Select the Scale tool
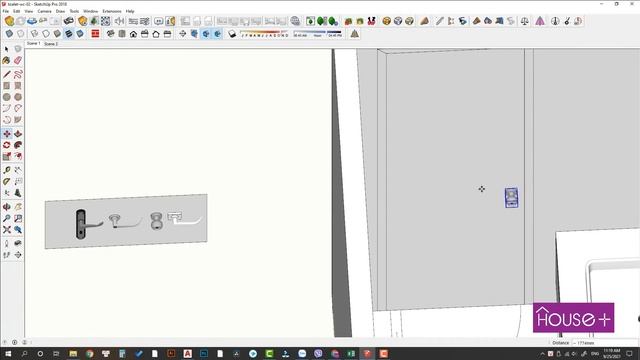The height and width of the screenshot is (360, 640). 7,156
